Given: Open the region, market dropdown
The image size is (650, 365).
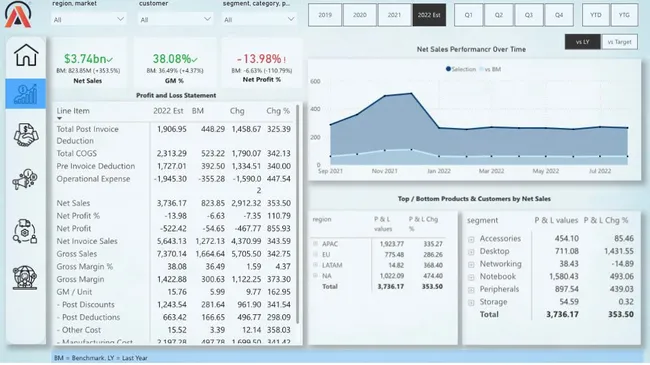Looking at the screenshot, I should coord(89,19).
